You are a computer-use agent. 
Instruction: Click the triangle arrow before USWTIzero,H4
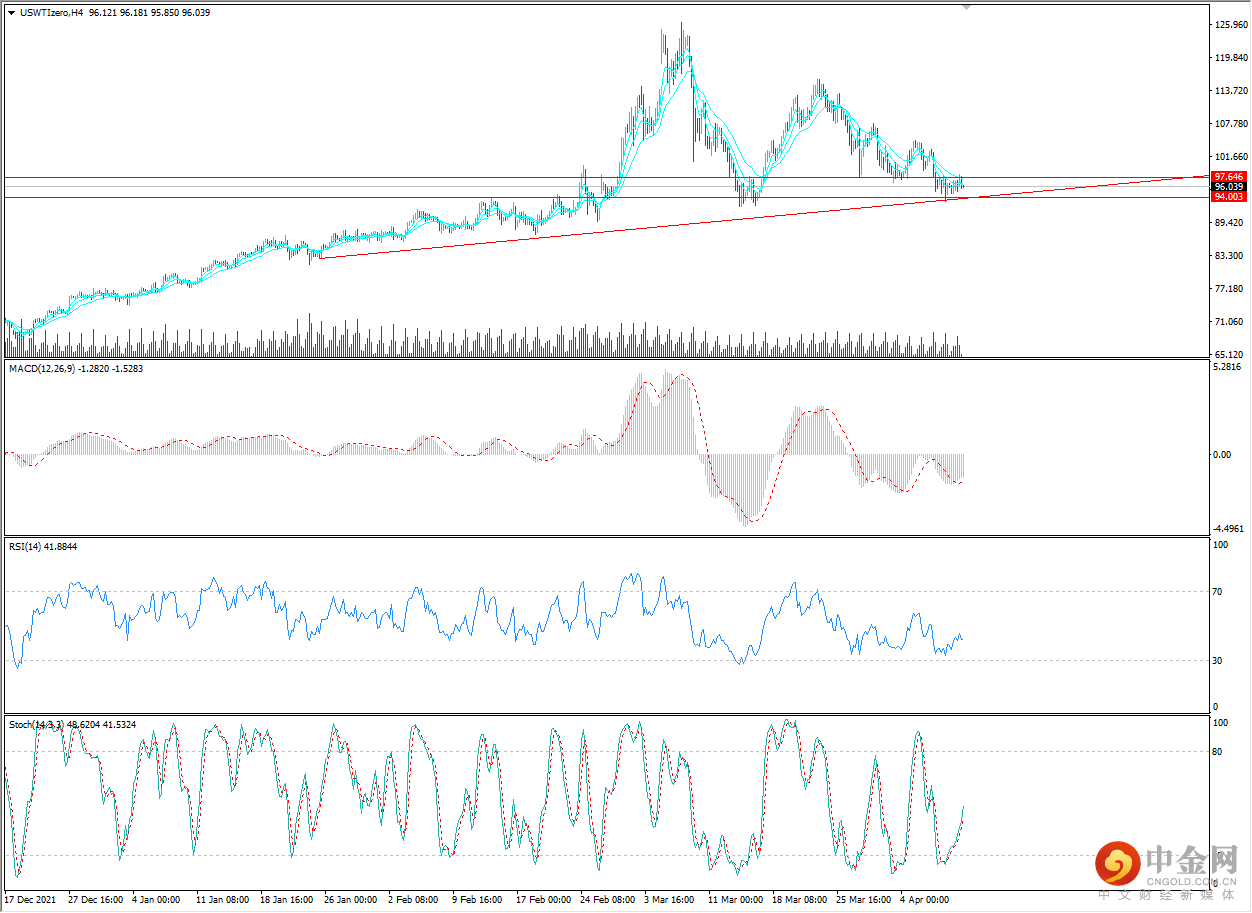point(11,13)
